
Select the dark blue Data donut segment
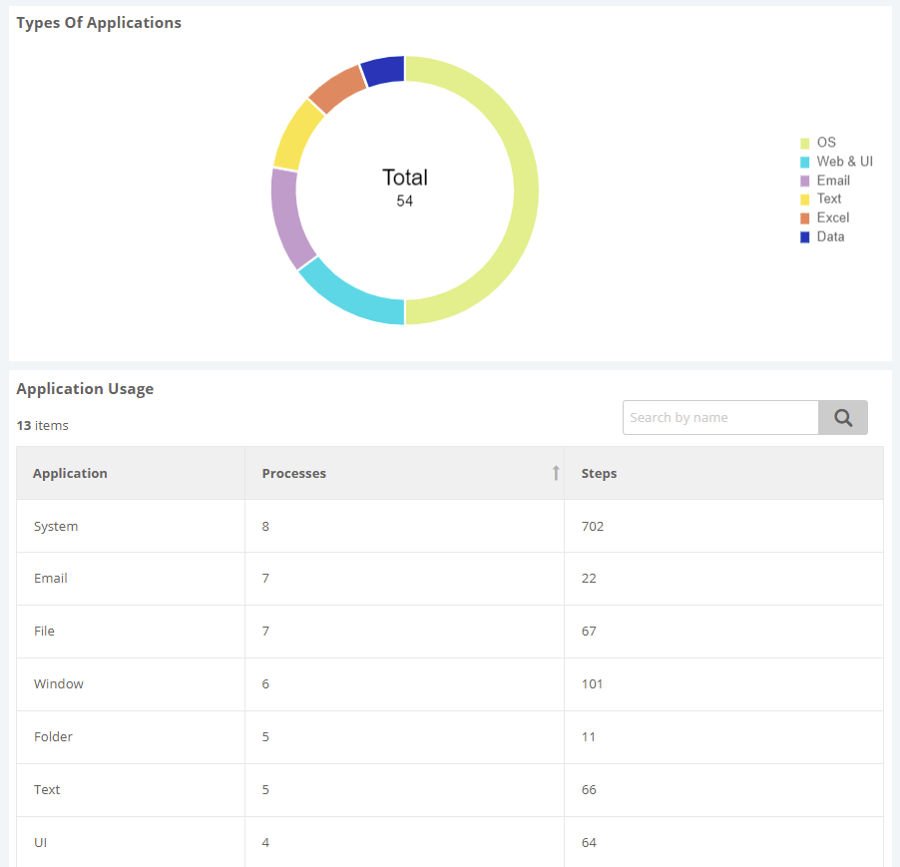click(x=384, y=71)
